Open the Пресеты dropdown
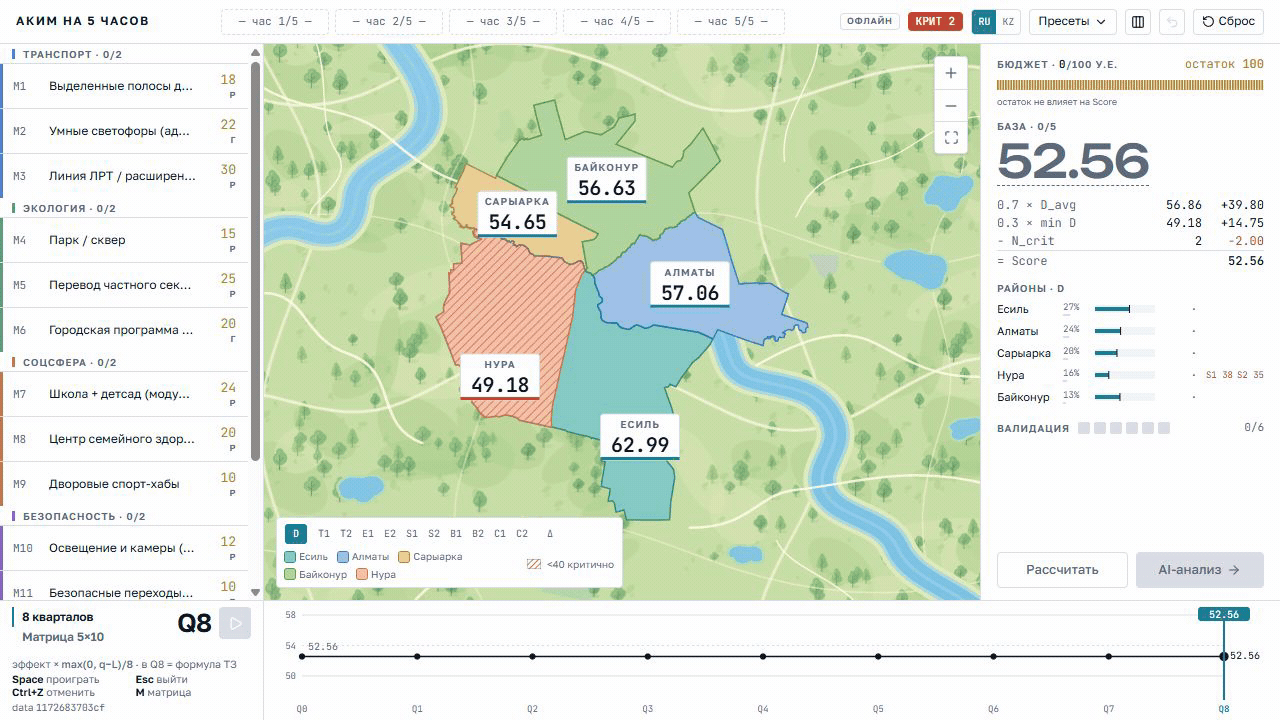1280x720 pixels. click(1073, 21)
